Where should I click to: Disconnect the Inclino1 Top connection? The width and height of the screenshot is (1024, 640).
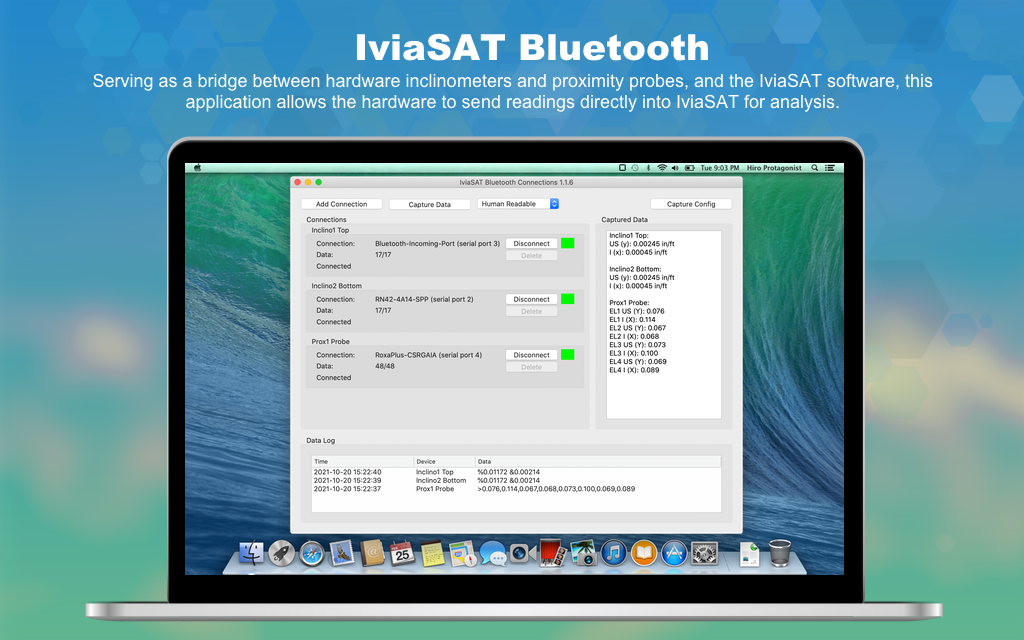531,243
